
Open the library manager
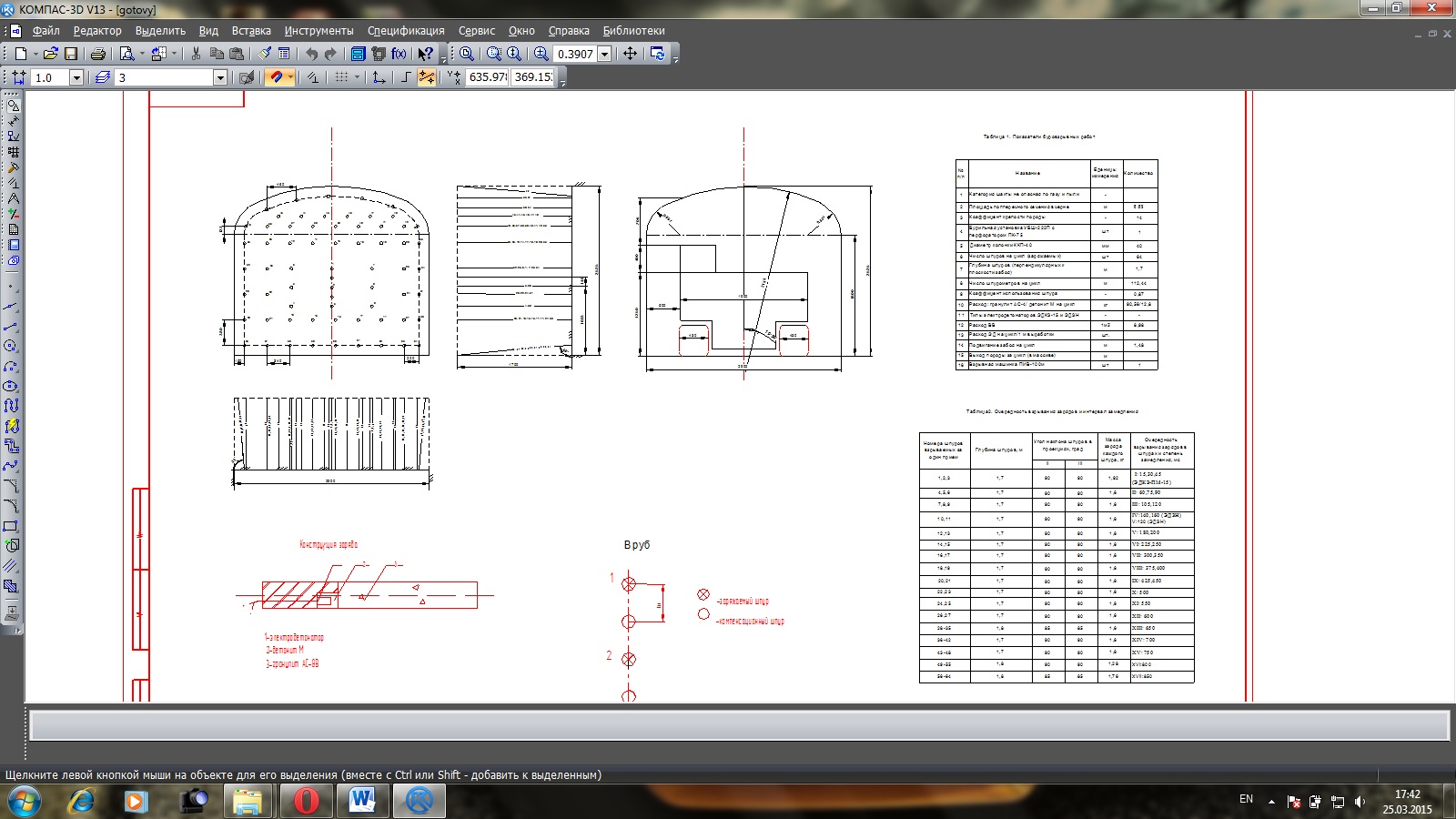359,54
